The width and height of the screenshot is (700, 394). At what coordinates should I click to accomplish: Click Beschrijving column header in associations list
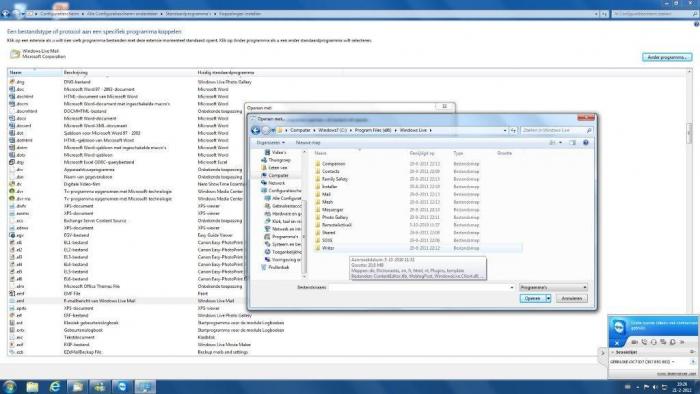(75, 72)
